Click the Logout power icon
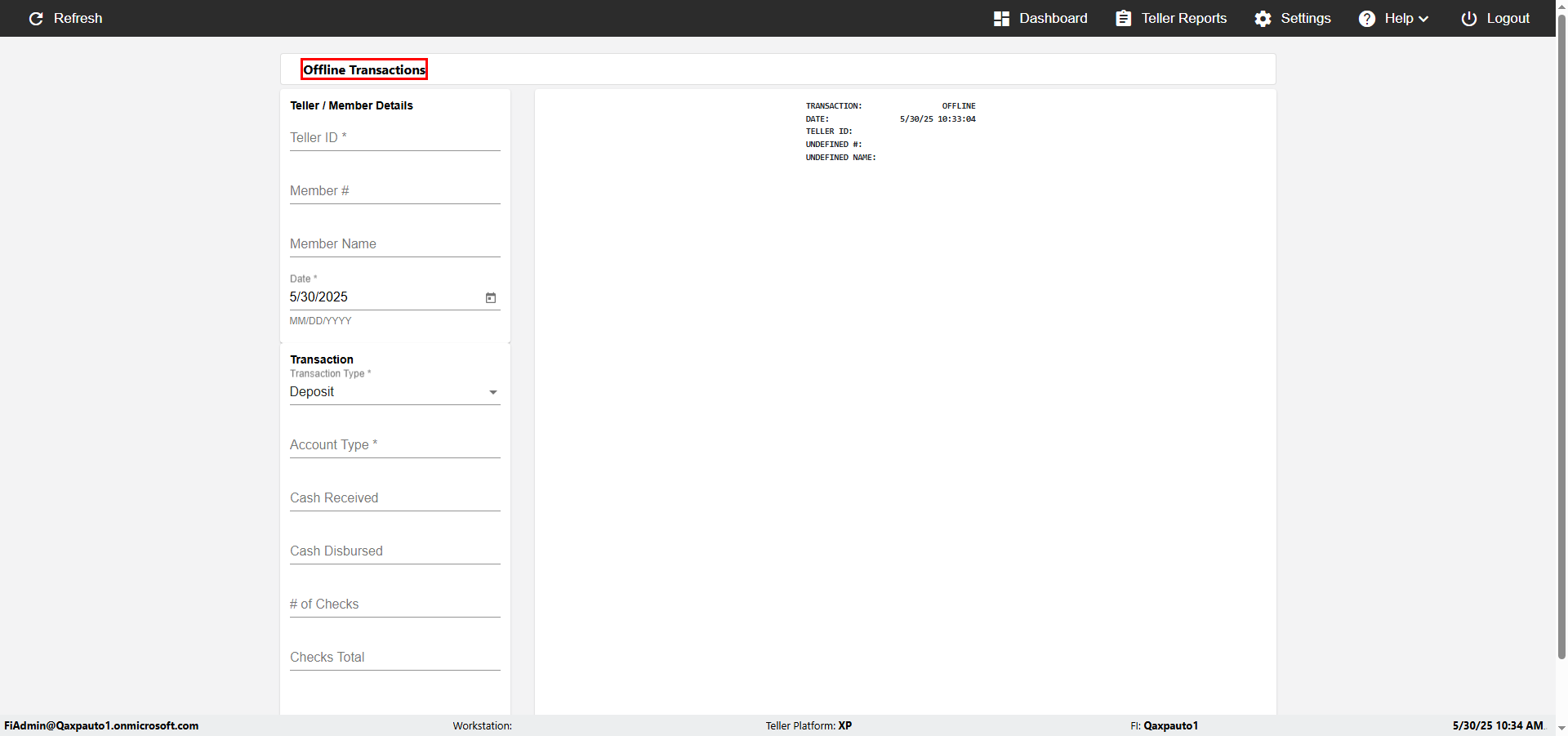Image resolution: width=1568 pixels, height=736 pixels. [x=1469, y=18]
